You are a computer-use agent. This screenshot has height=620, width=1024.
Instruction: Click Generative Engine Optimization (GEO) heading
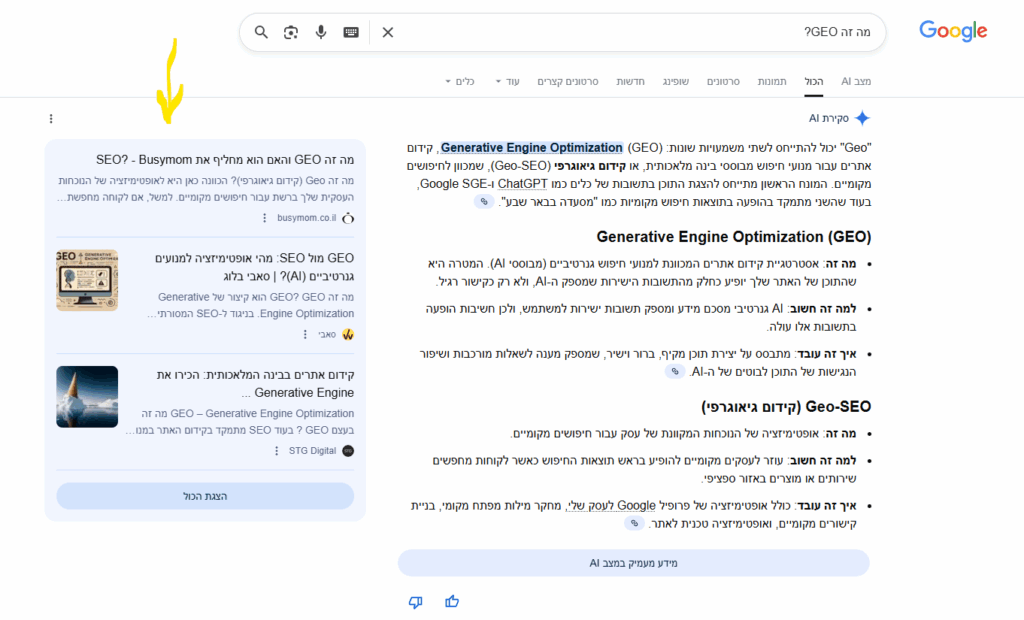pos(733,237)
